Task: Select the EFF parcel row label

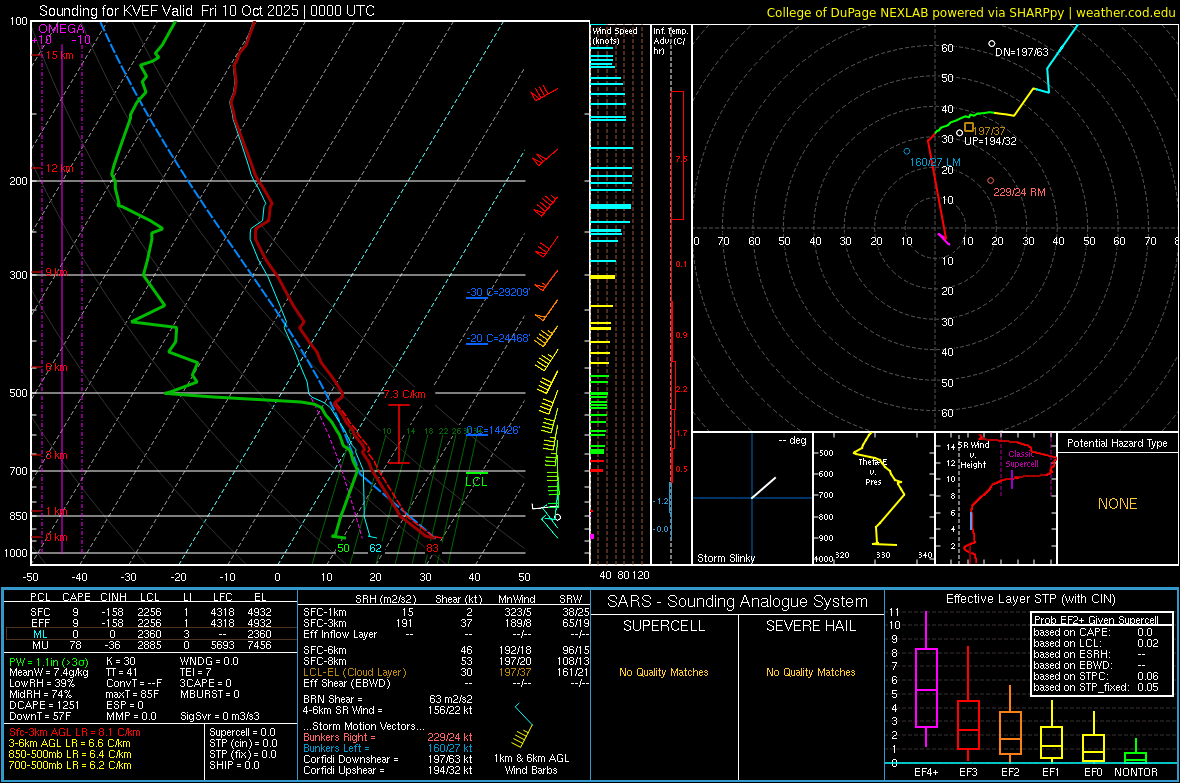Action: (x=40, y=623)
